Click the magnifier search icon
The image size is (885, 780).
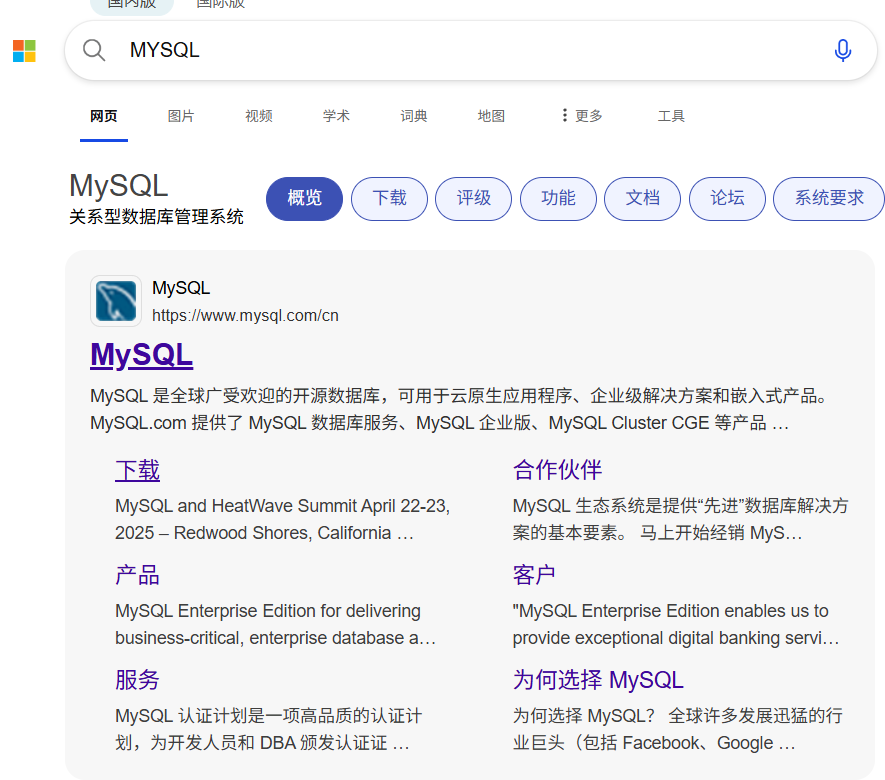tap(94, 50)
